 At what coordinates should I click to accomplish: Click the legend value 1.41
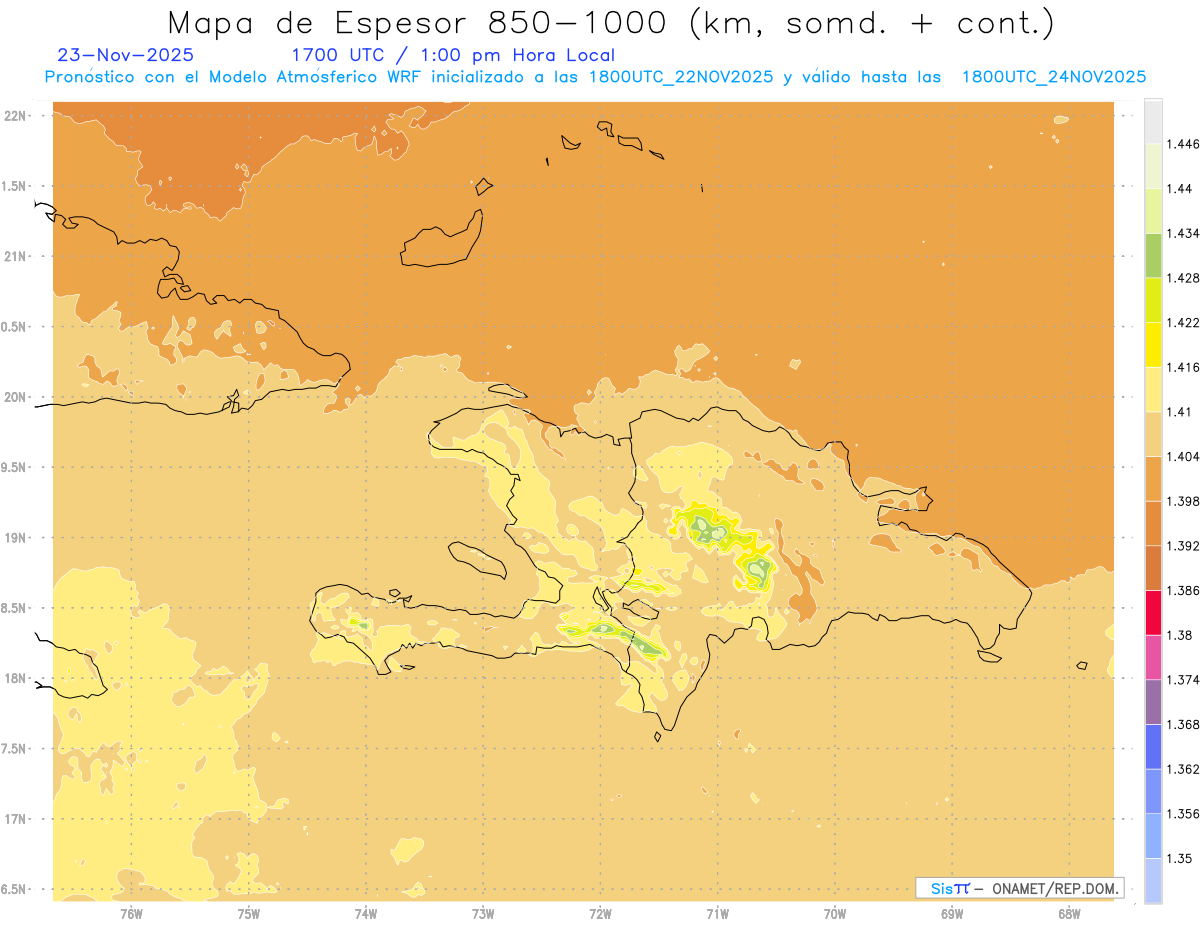[1180, 411]
